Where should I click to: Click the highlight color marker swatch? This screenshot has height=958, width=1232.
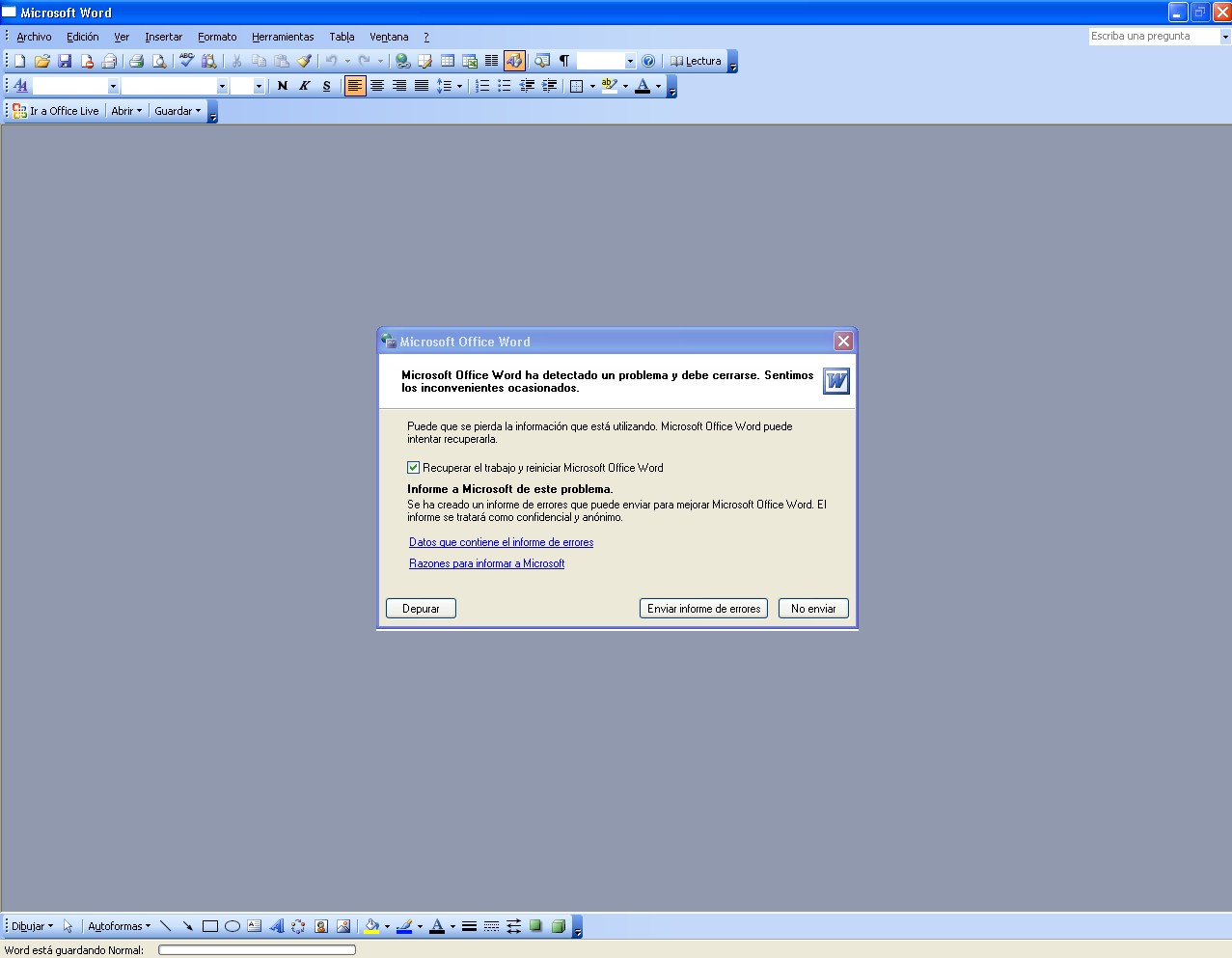[609, 86]
